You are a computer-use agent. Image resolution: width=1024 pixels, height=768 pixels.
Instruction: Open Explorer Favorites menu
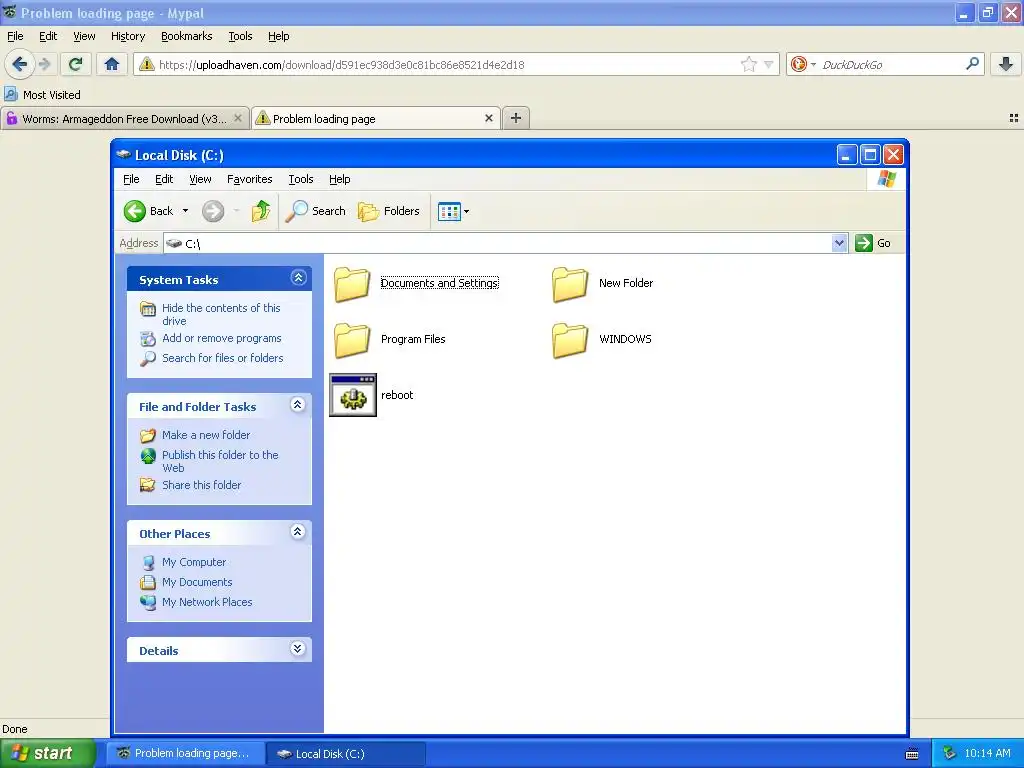(249, 179)
